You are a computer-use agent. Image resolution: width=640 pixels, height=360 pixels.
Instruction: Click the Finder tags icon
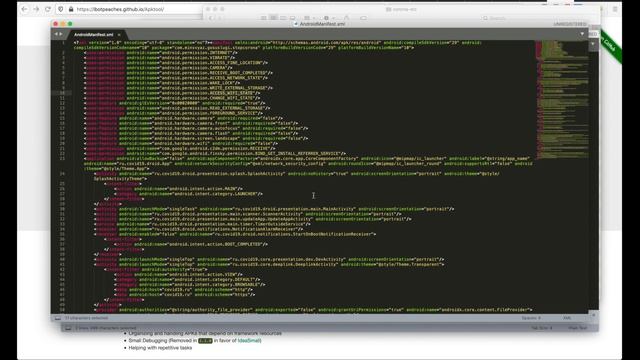pyautogui.click(x=363, y=18)
